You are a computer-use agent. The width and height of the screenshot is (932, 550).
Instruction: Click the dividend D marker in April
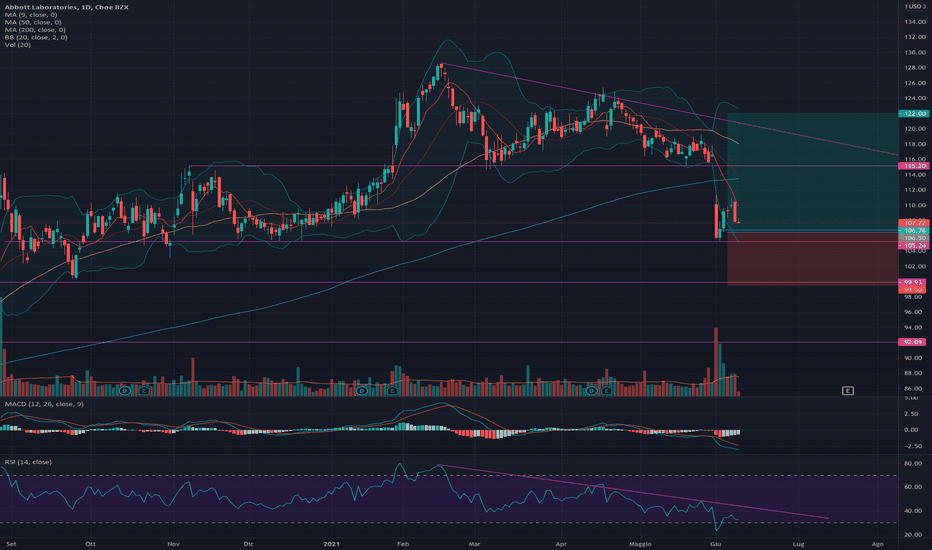(591, 391)
